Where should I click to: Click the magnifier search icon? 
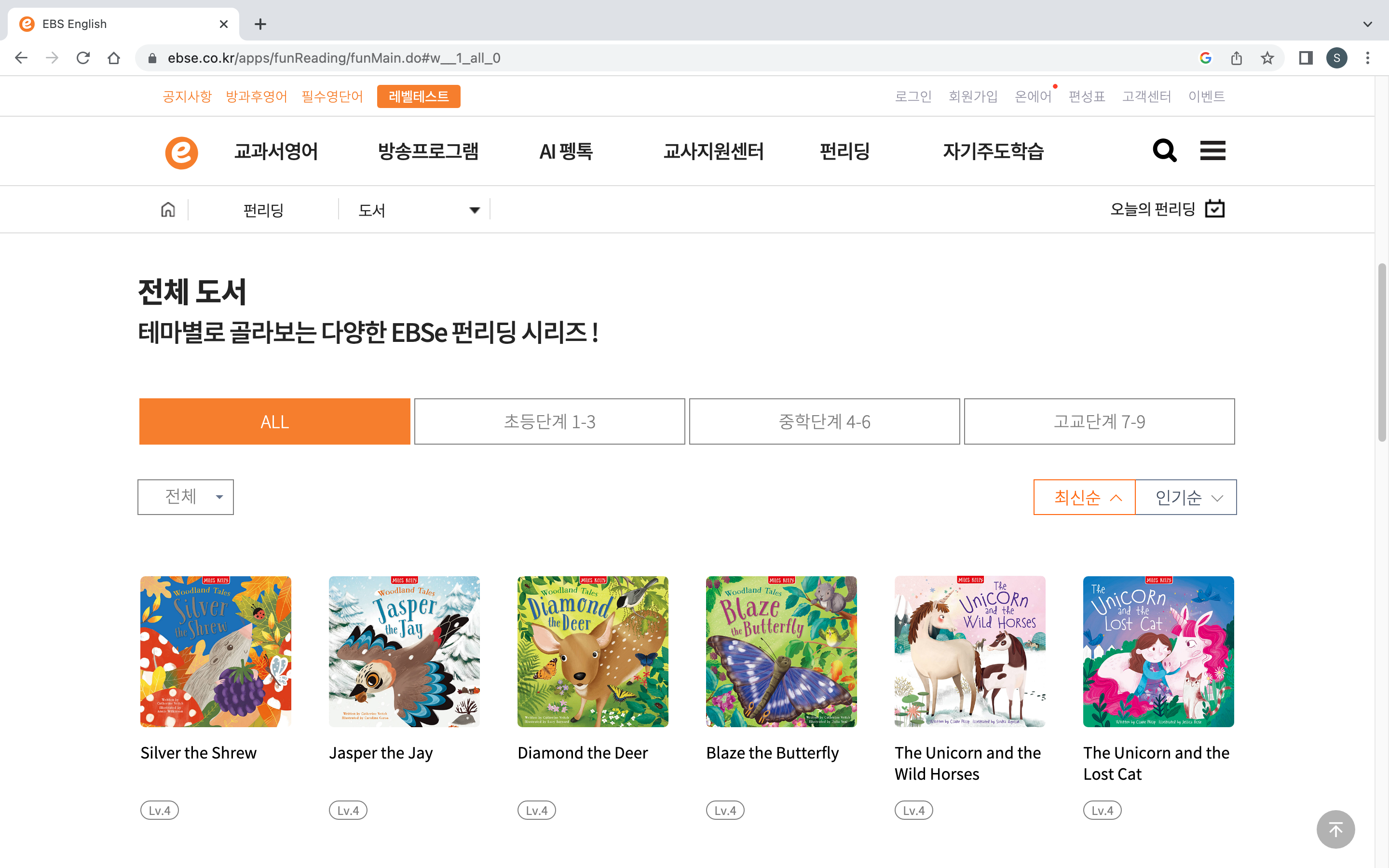pyautogui.click(x=1164, y=151)
